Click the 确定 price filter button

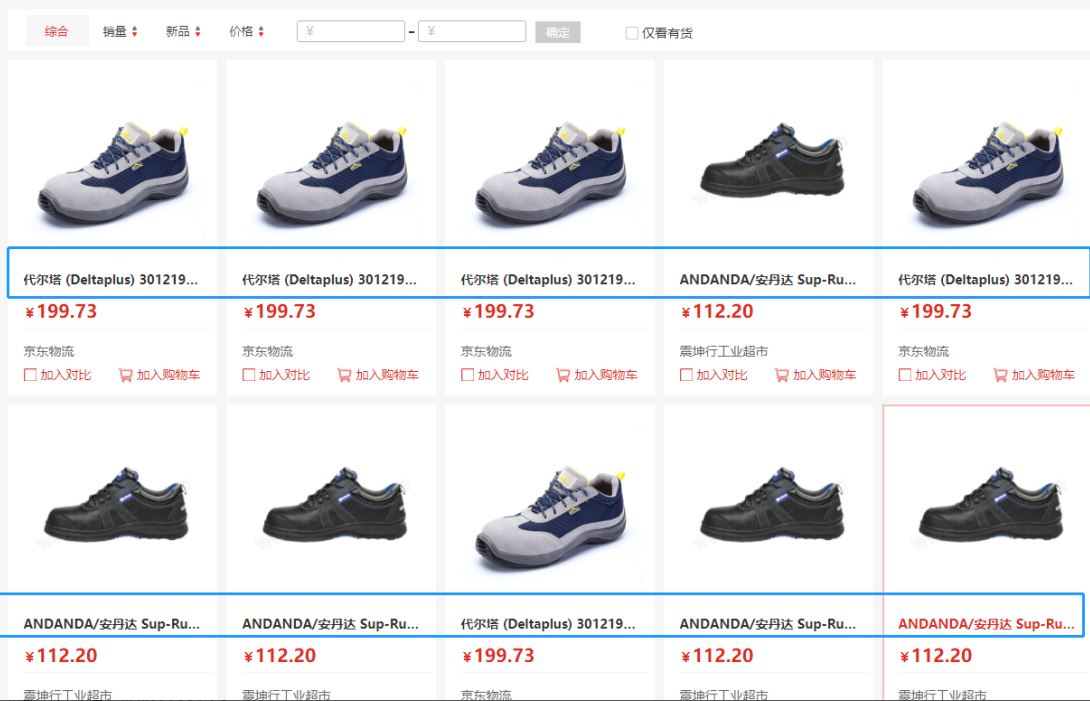(x=558, y=32)
